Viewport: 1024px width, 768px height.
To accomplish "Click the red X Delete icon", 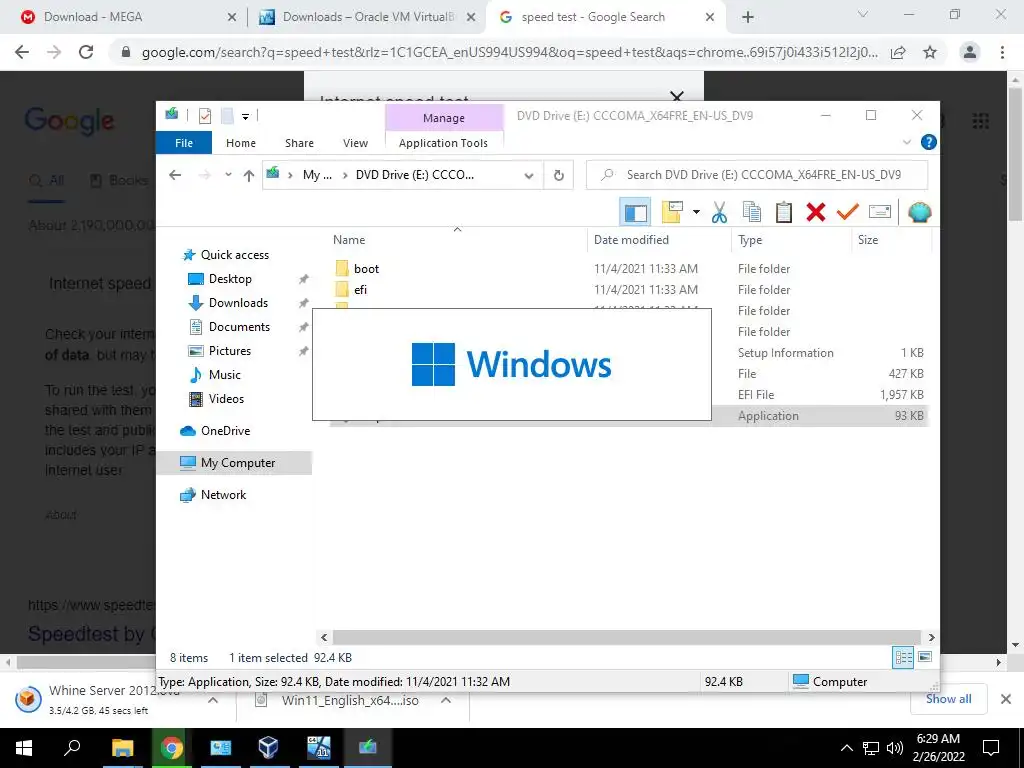I will click(816, 212).
